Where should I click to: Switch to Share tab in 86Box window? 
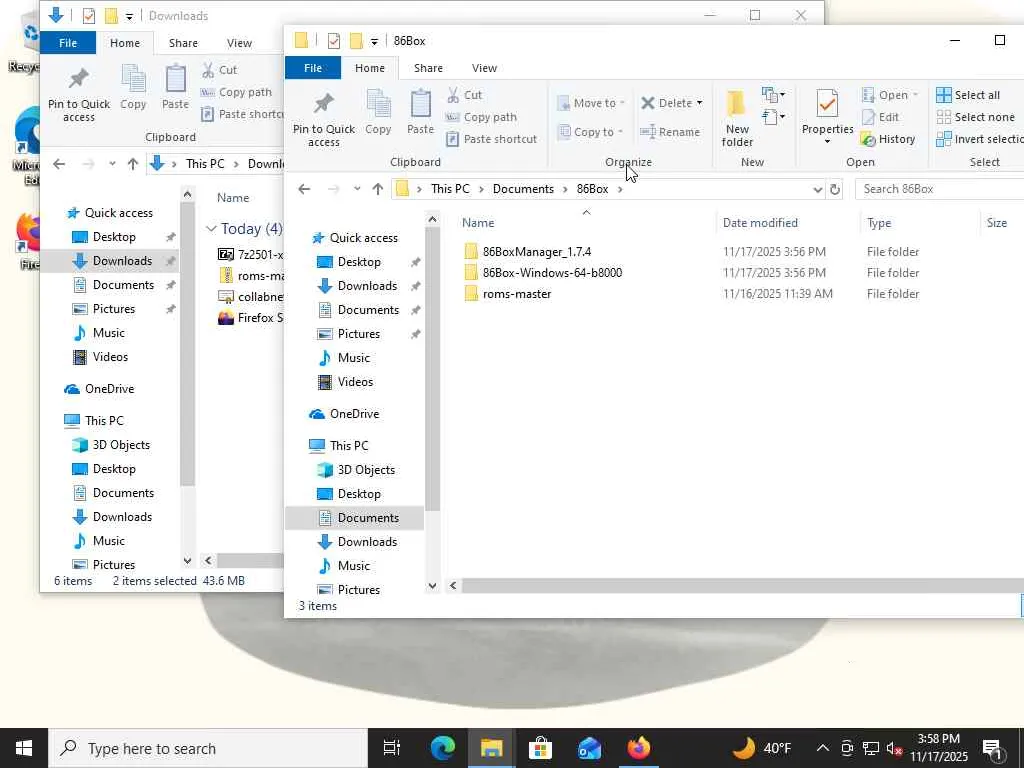(x=428, y=68)
